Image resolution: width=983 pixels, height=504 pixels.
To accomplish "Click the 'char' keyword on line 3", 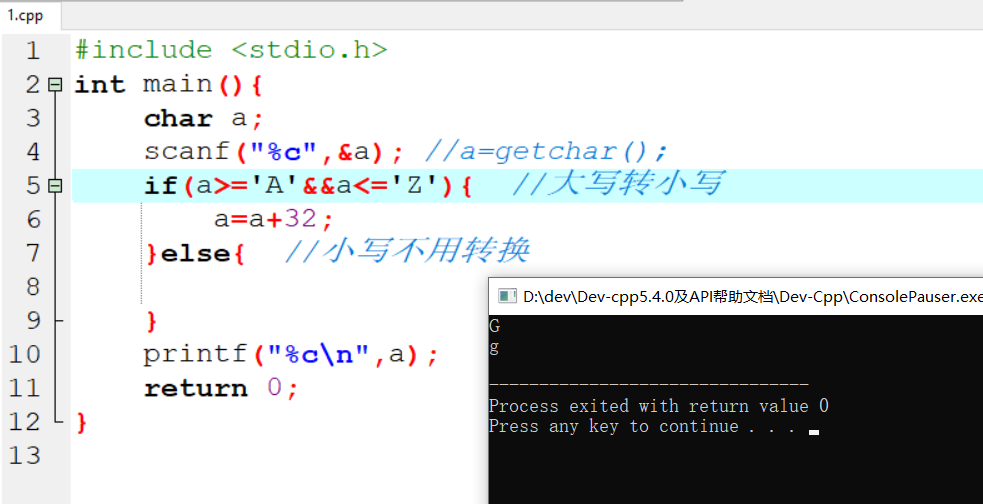I will click(x=178, y=118).
